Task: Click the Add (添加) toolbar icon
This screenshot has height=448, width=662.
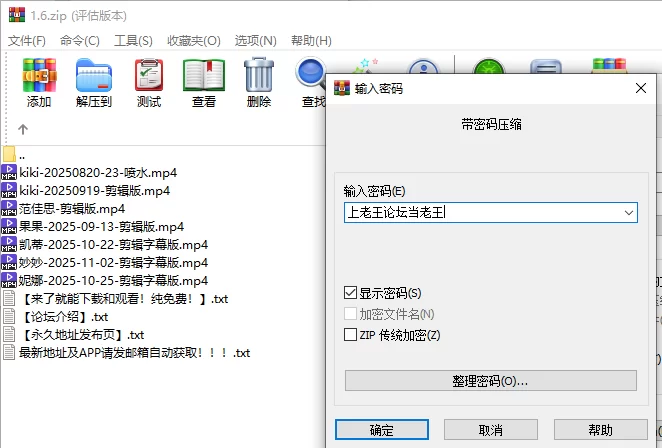Action: [x=39, y=81]
